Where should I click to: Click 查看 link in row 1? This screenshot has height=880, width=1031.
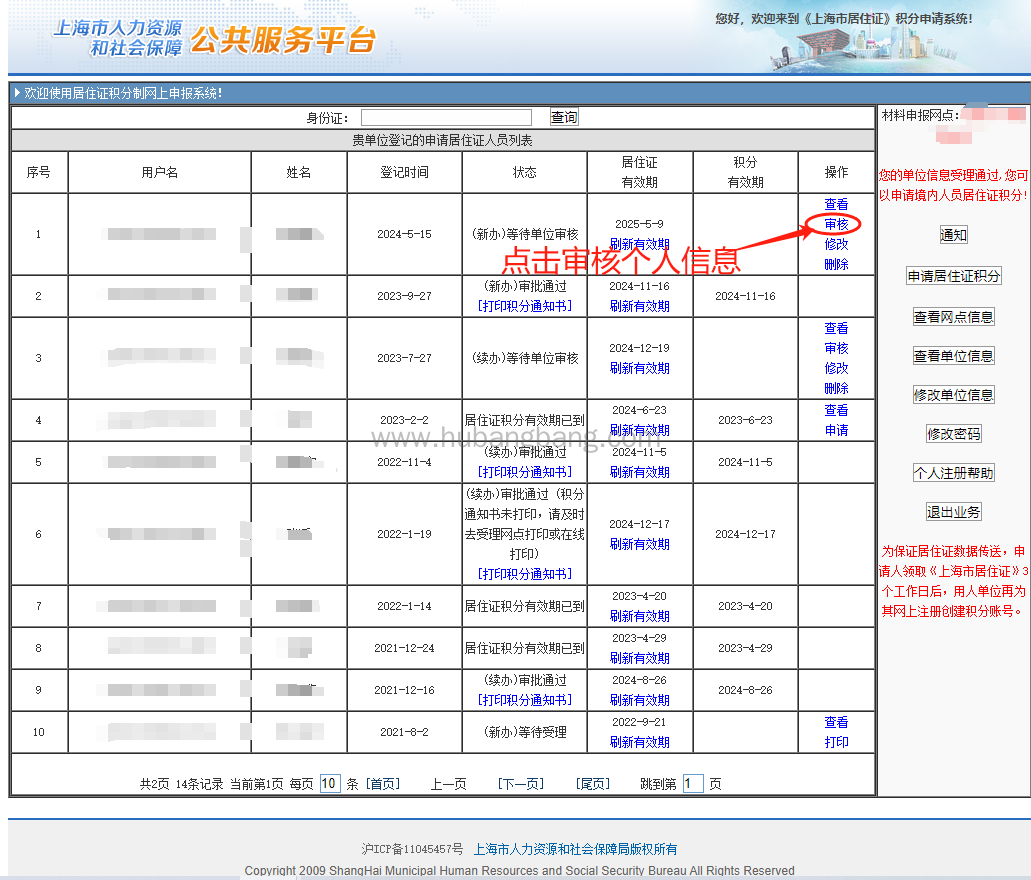[x=836, y=204]
